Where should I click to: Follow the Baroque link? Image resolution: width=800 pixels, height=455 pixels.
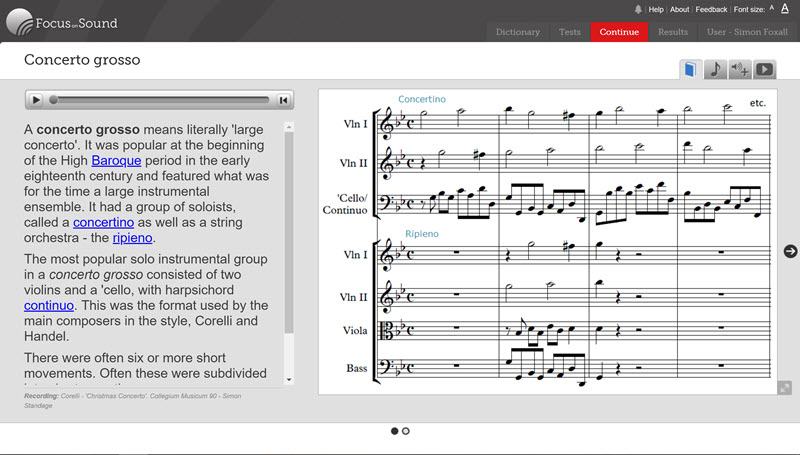coord(116,161)
